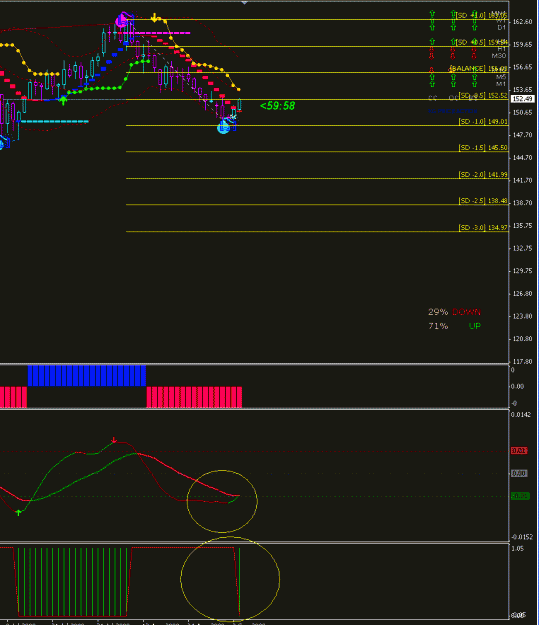The width and height of the screenshot is (539, 625).
Task: Select the [SD -1.0] 149.01 level label
Action: [x=483, y=122]
